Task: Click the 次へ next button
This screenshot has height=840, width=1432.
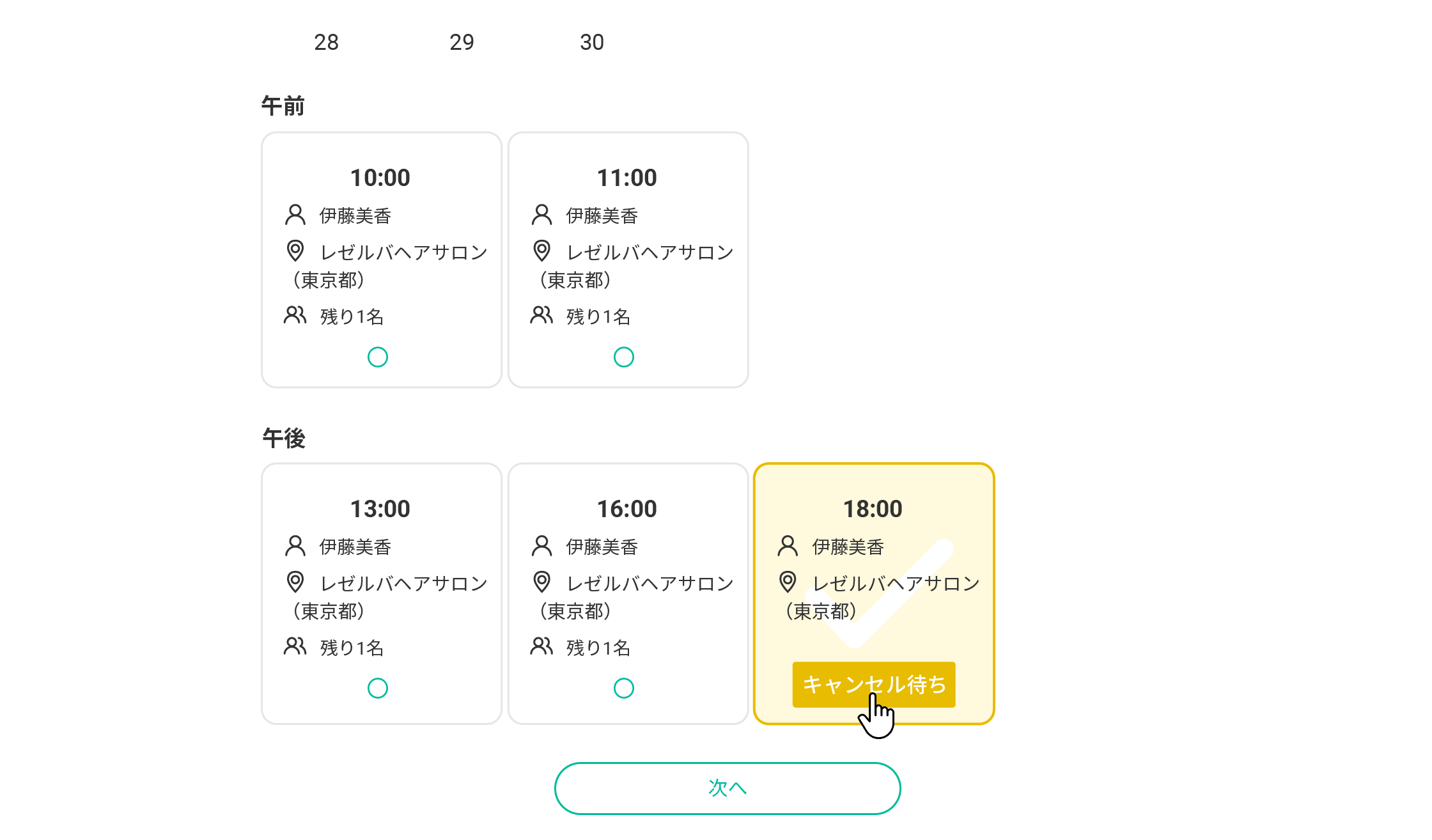Action: [x=728, y=788]
